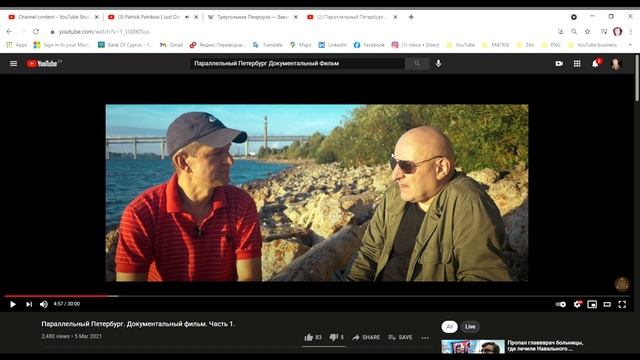The image size is (640, 360).
Task: Expand the Zen bookmarks folder
Action: click(x=526, y=45)
